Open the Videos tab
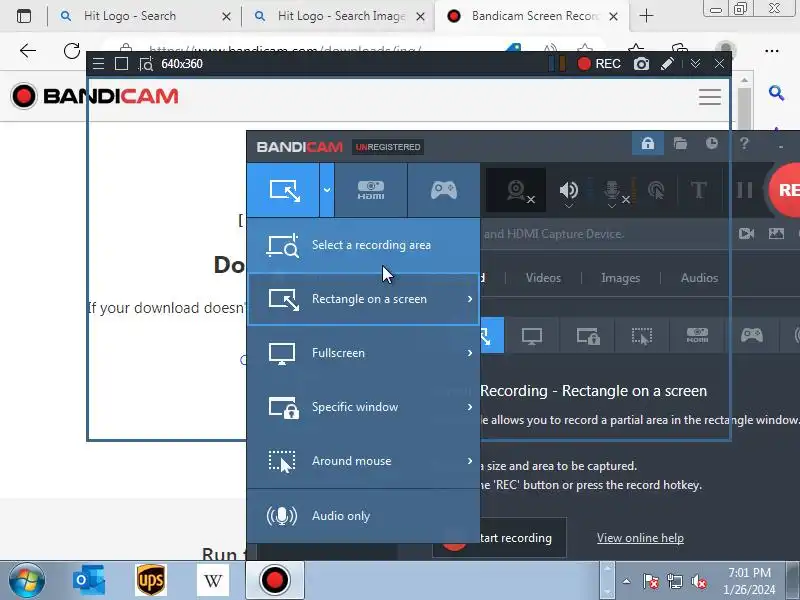Screen dimensions: 800x600 [543, 278]
